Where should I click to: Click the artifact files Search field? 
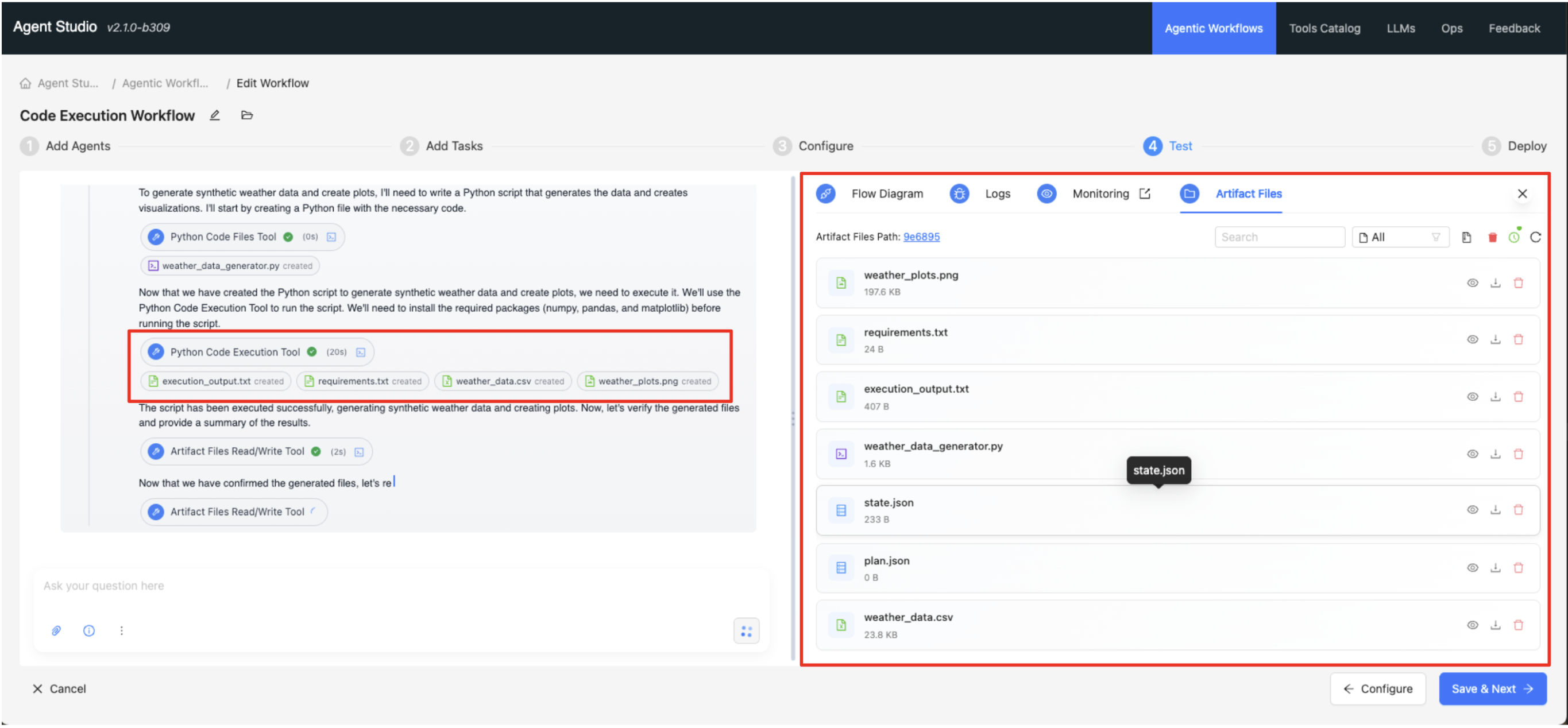[1279, 237]
